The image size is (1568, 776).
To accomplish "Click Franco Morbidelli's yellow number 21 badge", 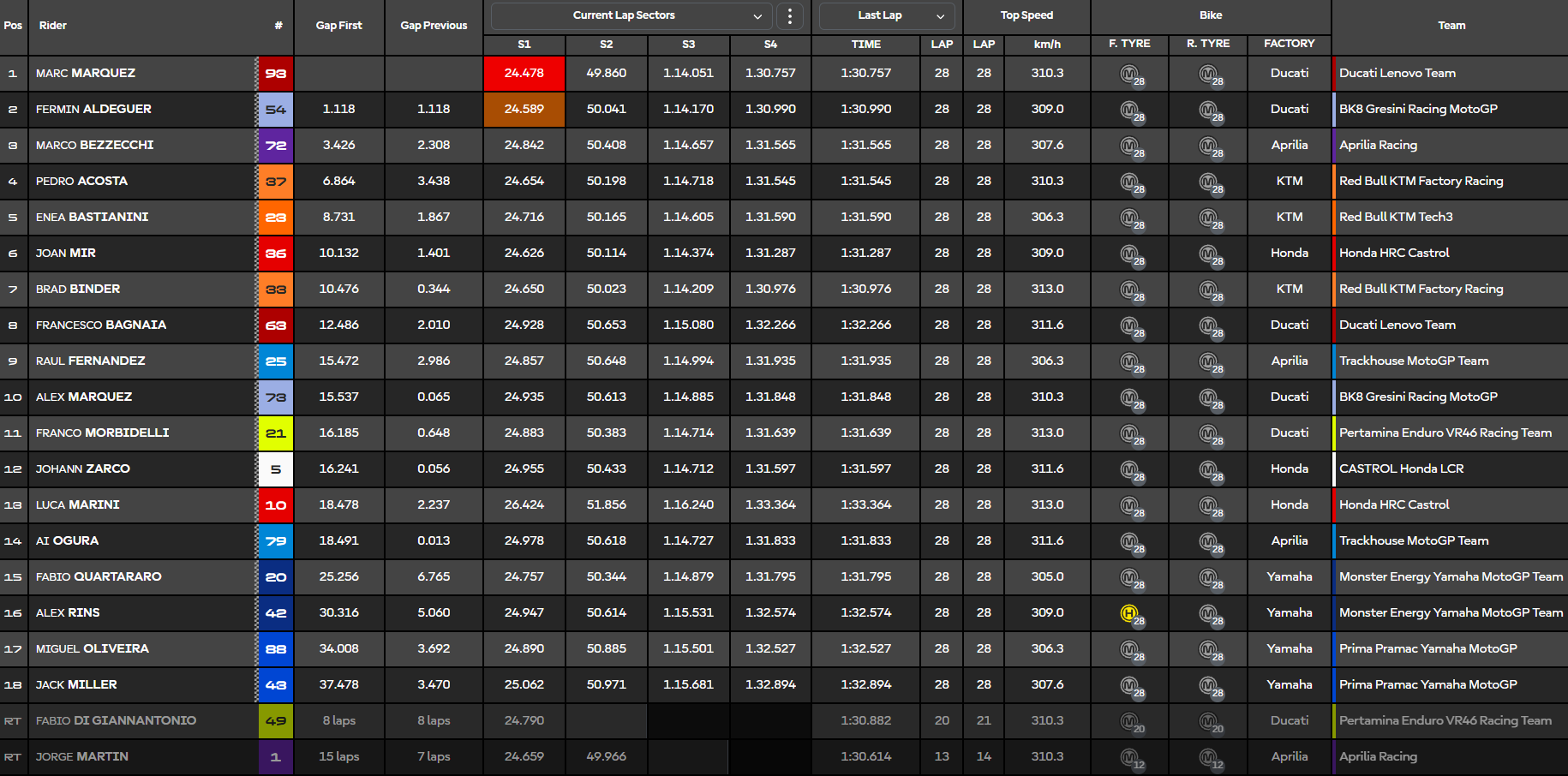I will pos(275,433).
